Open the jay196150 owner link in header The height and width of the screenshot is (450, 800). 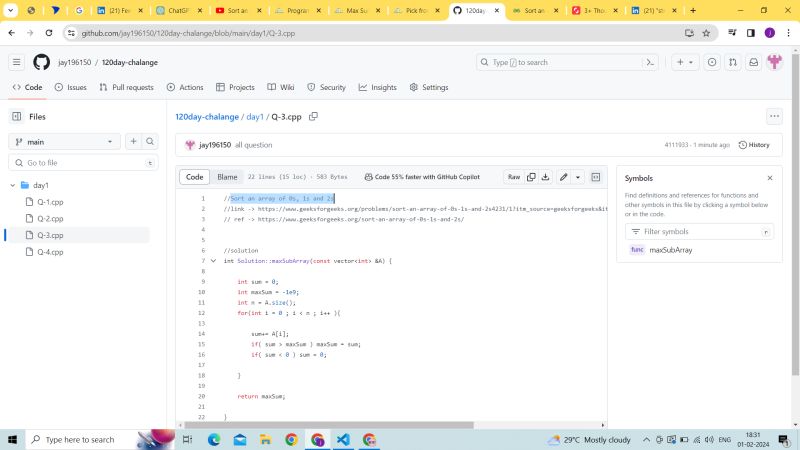(x=74, y=62)
